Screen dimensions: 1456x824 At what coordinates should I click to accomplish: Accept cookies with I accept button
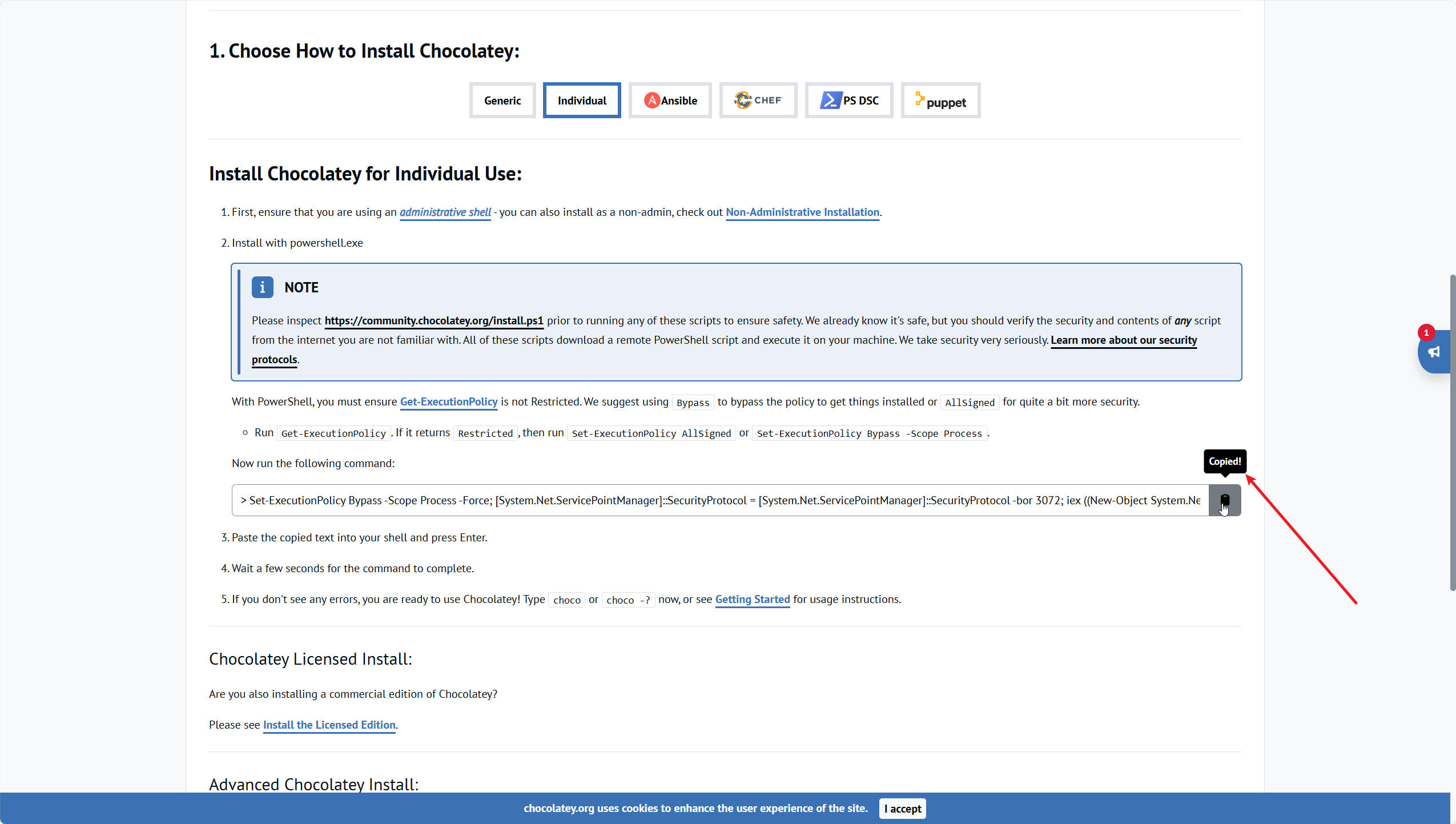click(902, 809)
